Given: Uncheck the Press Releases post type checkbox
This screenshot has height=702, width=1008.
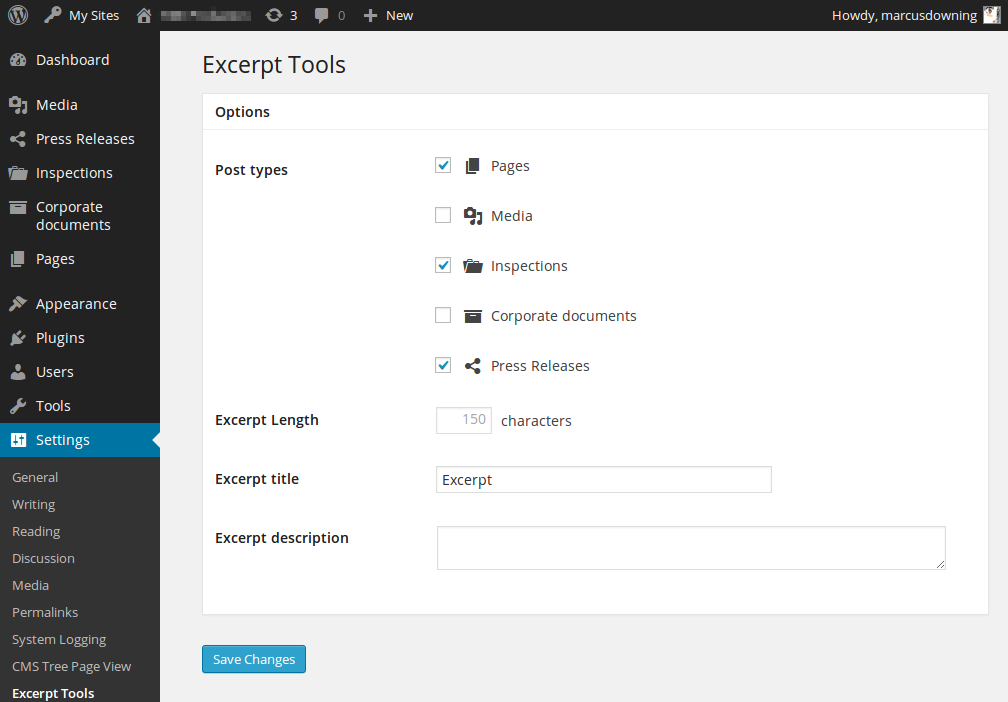Looking at the screenshot, I should click(443, 365).
